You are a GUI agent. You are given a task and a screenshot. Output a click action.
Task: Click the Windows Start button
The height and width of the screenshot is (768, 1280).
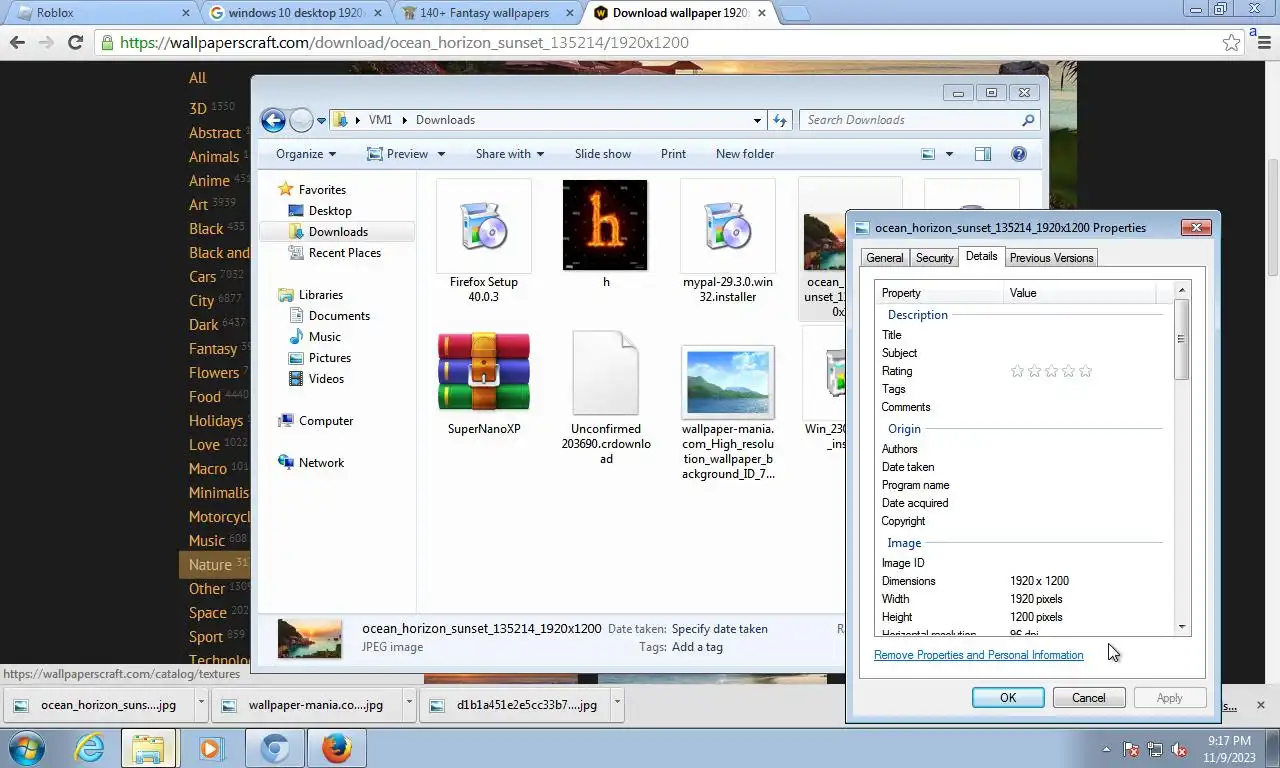[x=26, y=748]
